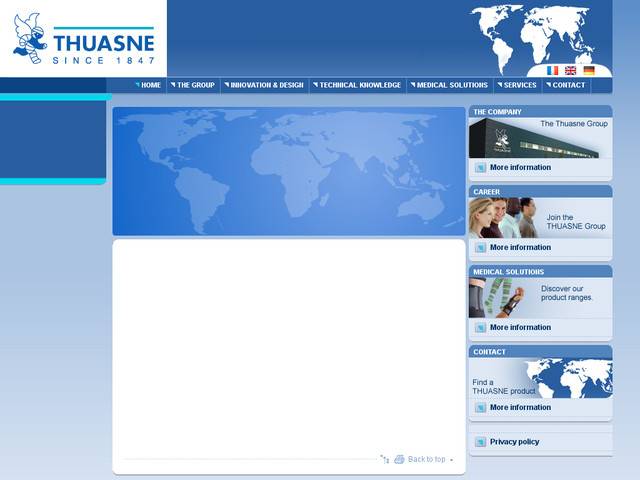Image resolution: width=640 pixels, height=480 pixels.
Task: Click Medical Solutions product thumbnail
Action: [498, 298]
